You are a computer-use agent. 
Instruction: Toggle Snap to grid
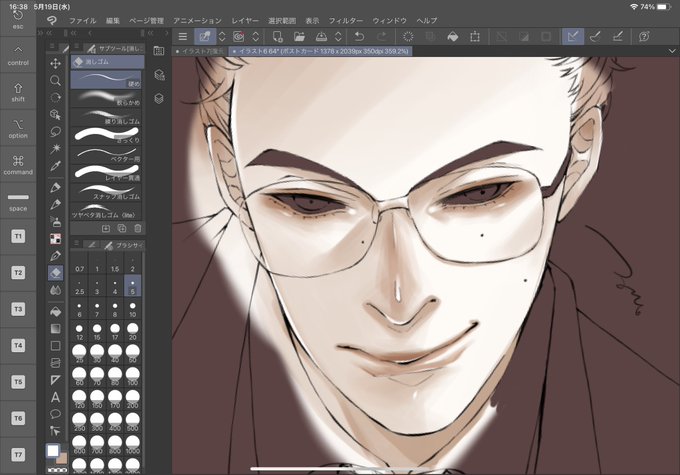pos(618,37)
